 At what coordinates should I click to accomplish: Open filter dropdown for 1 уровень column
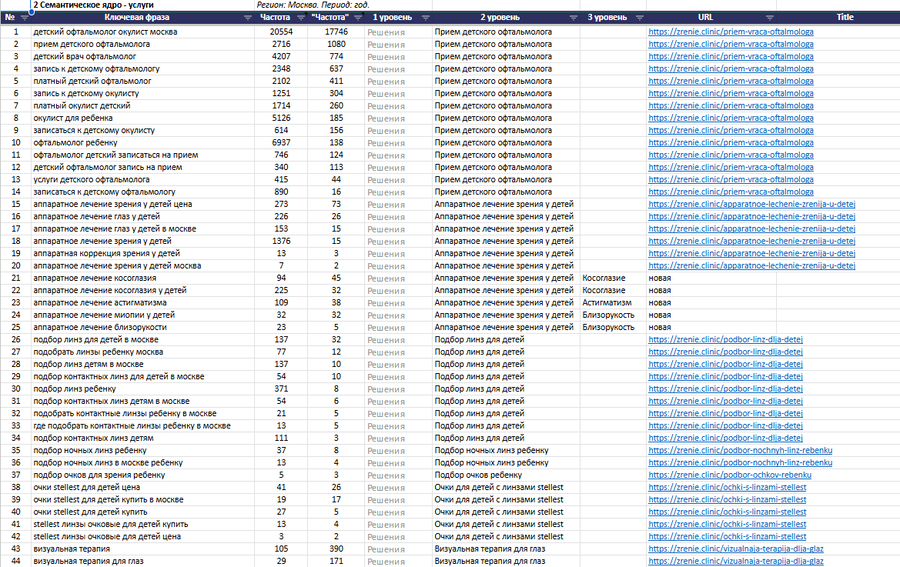pyautogui.click(x=425, y=18)
